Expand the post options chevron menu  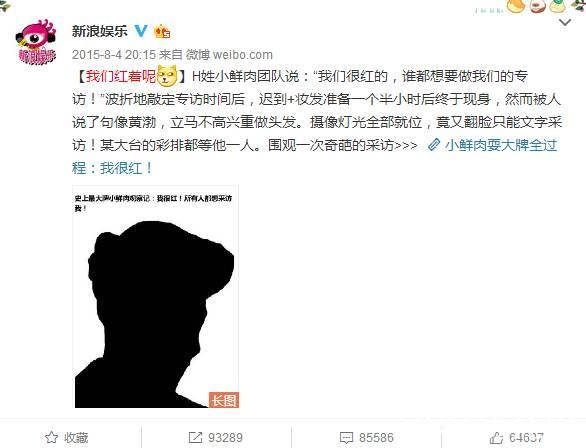click(x=565, y=22)
